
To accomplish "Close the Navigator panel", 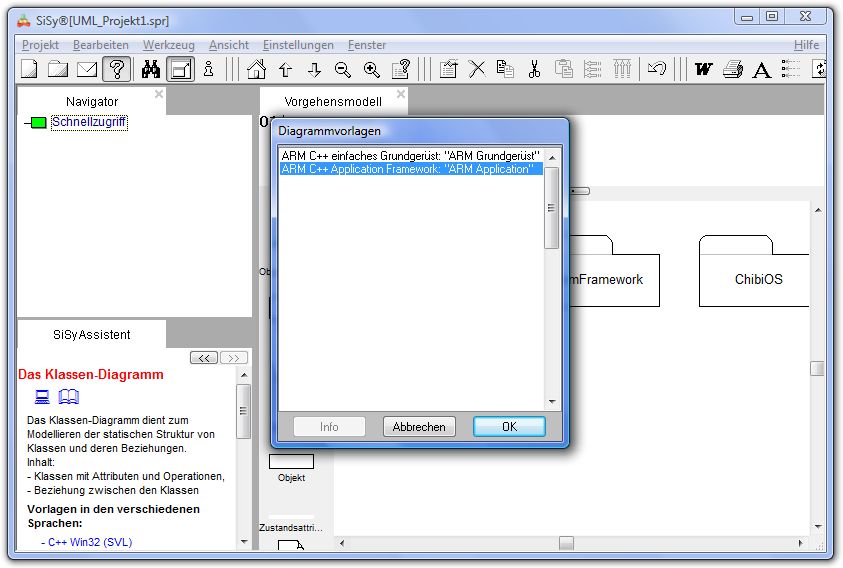I will tap(159, 94).
